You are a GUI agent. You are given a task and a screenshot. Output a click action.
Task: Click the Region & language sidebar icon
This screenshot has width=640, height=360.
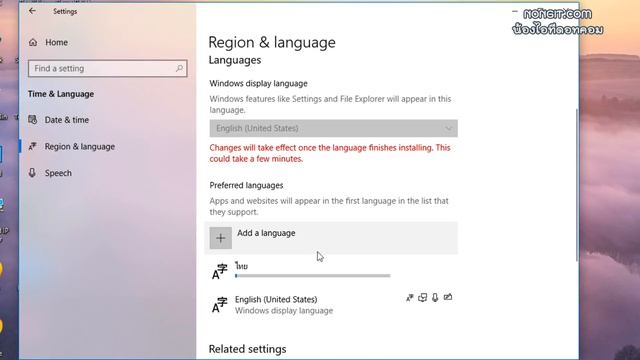(33, 146)
